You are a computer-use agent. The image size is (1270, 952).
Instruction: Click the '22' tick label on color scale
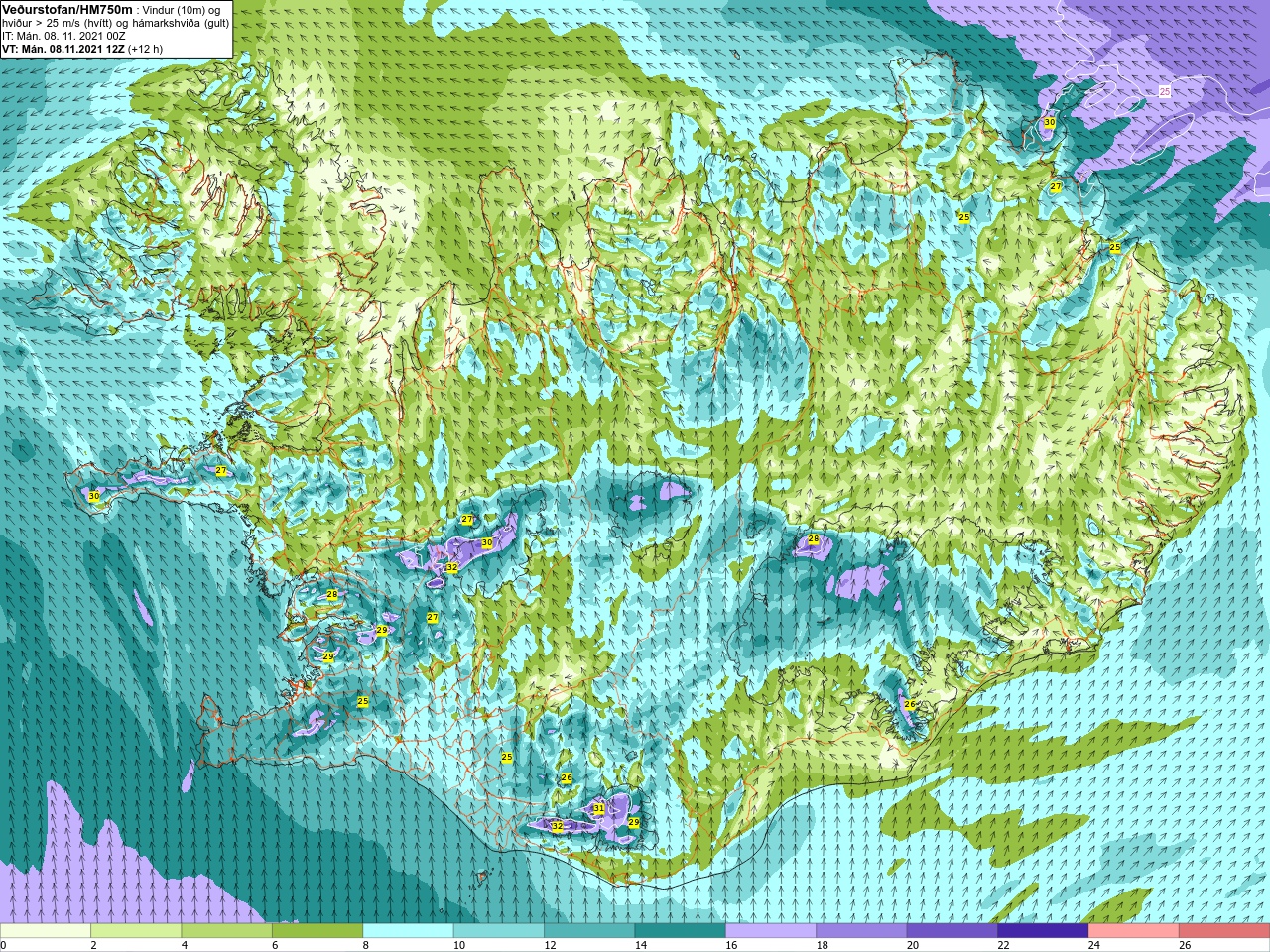(x=1003, y=946)
